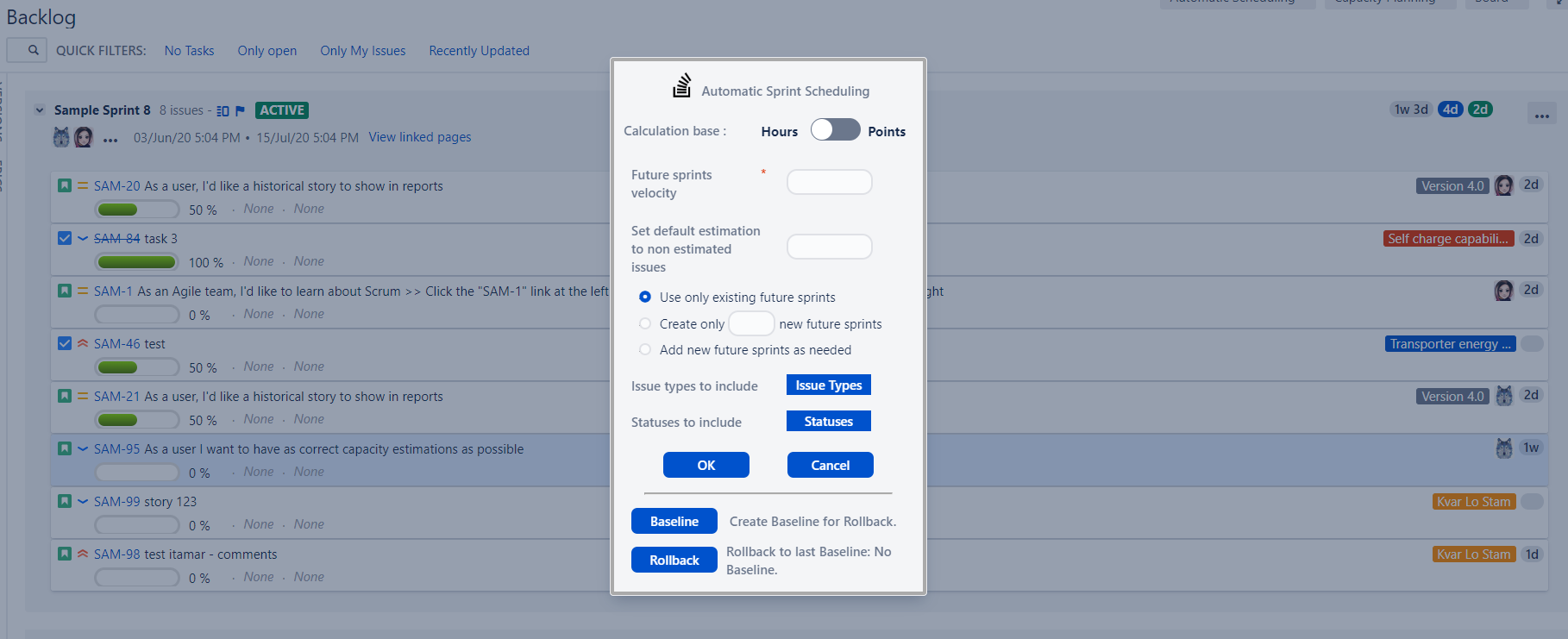Click the story type icon of SAM-95

65,448
